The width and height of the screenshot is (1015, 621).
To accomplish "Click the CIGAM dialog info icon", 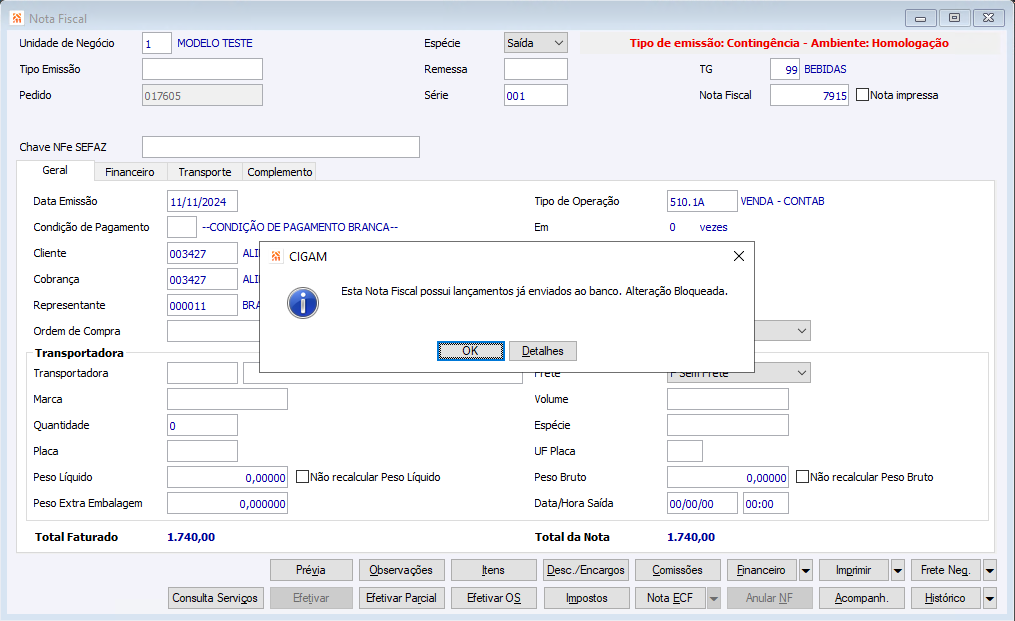I will click(302, 303).
